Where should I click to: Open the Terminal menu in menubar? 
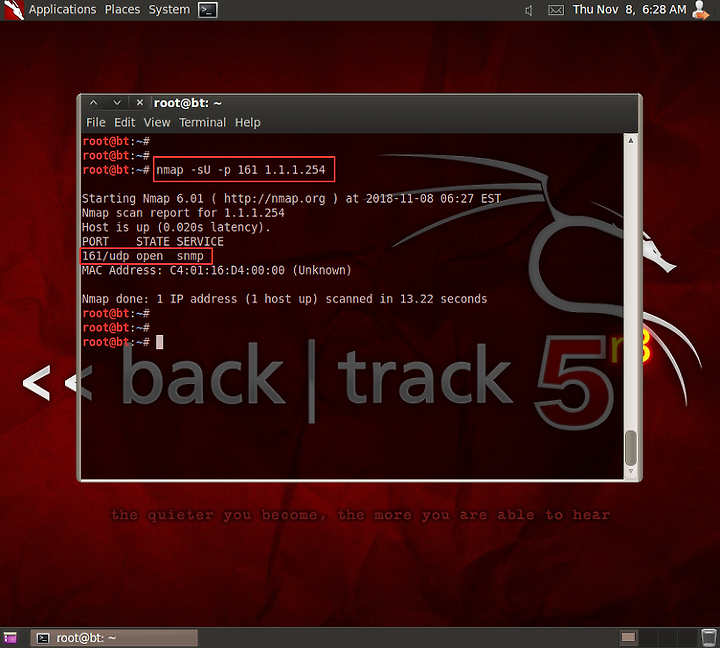[x=202, y=123]
